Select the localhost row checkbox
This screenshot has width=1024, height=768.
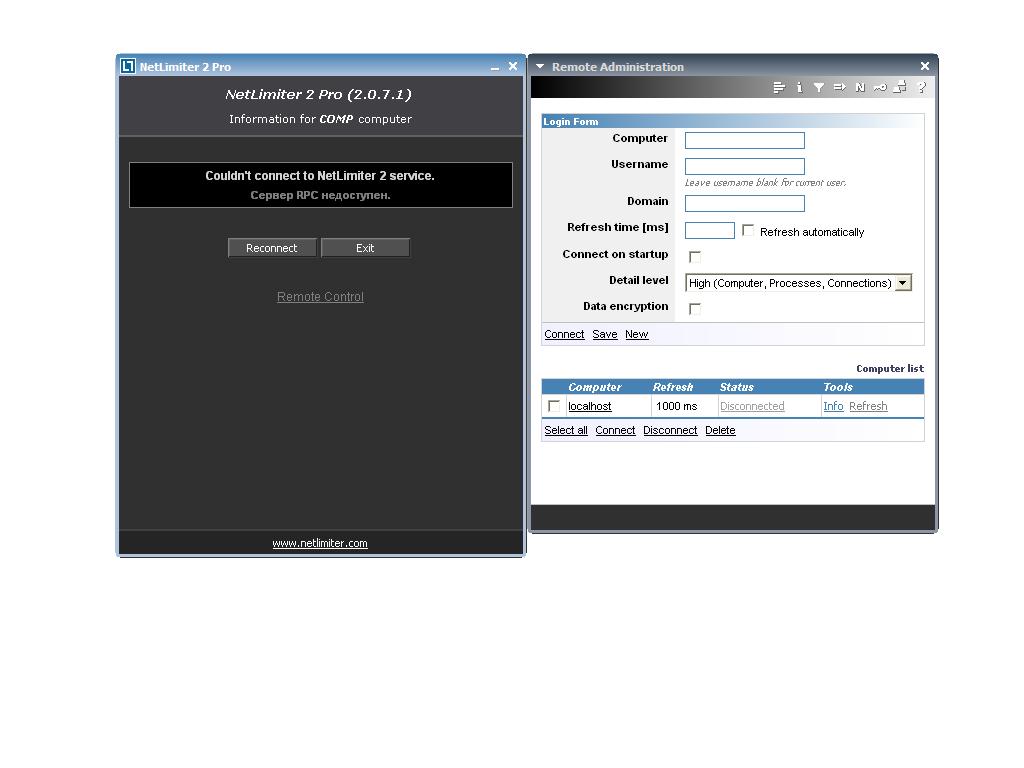[x=554, y=406]
